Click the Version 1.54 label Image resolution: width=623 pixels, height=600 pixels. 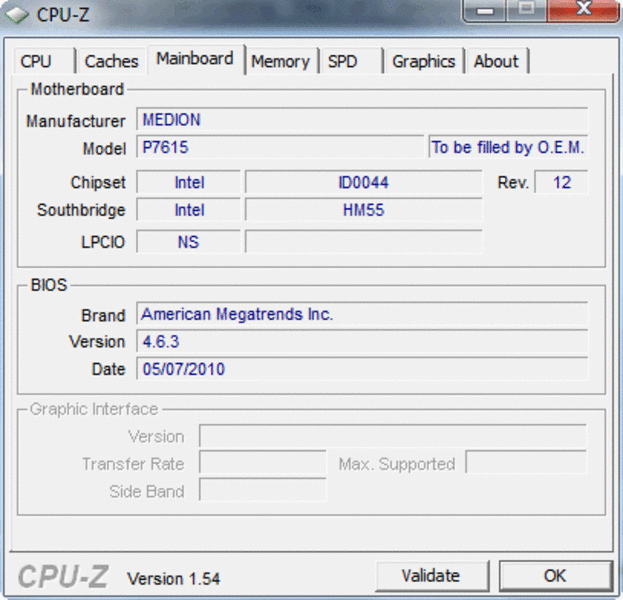coord(173,578)
